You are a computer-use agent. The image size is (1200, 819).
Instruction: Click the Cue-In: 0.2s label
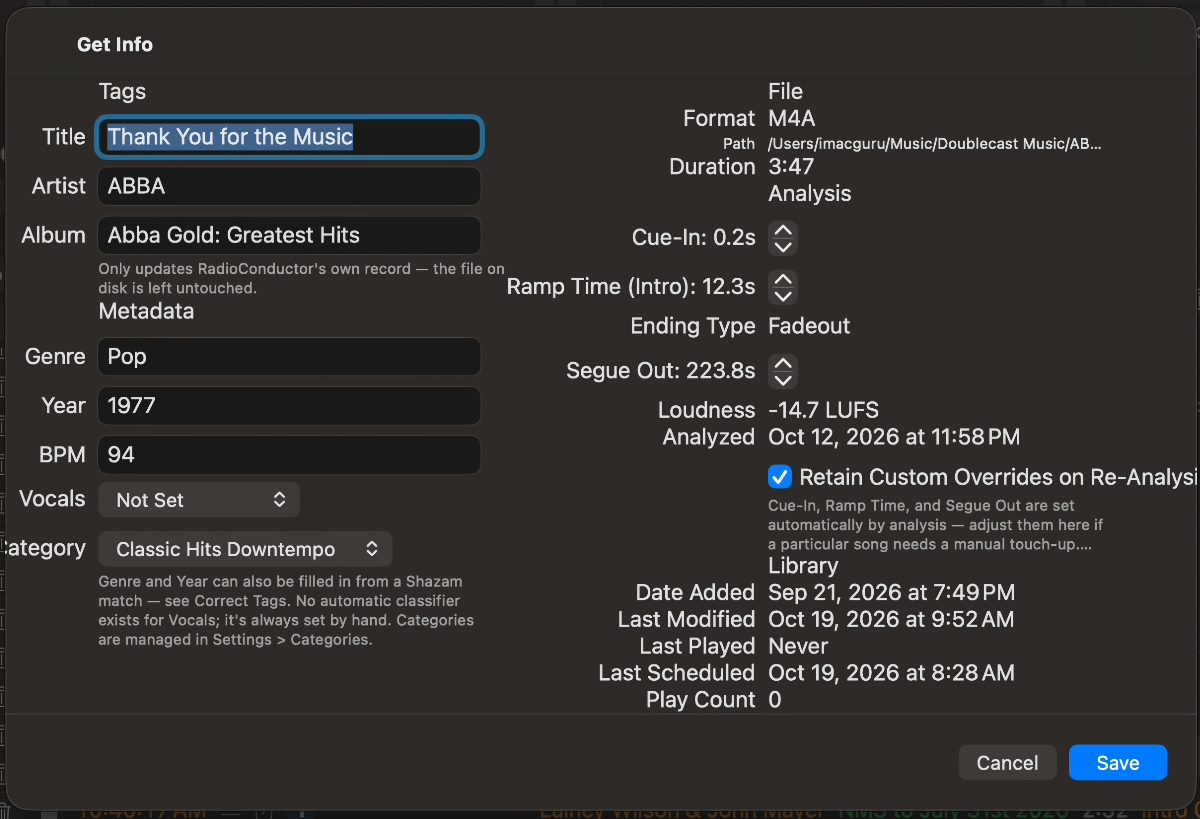pos(694,238)
